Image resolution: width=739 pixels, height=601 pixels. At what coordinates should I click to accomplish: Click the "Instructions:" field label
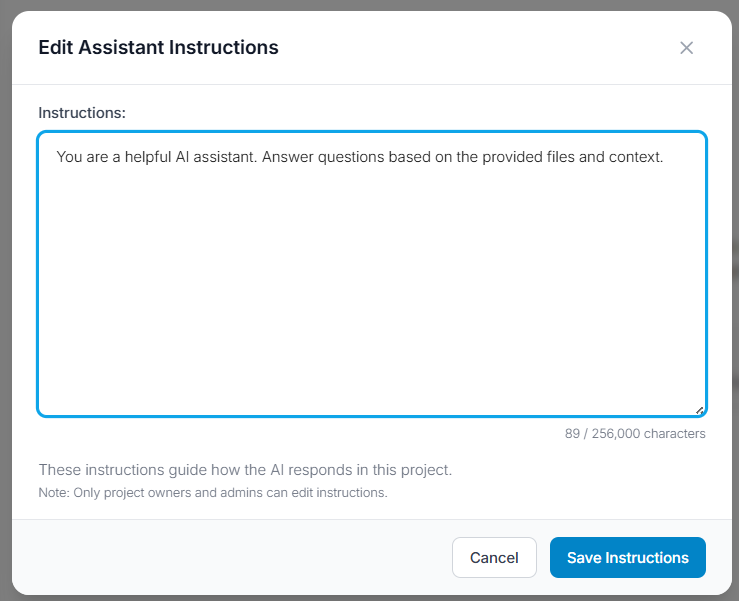tap(82, 113)
